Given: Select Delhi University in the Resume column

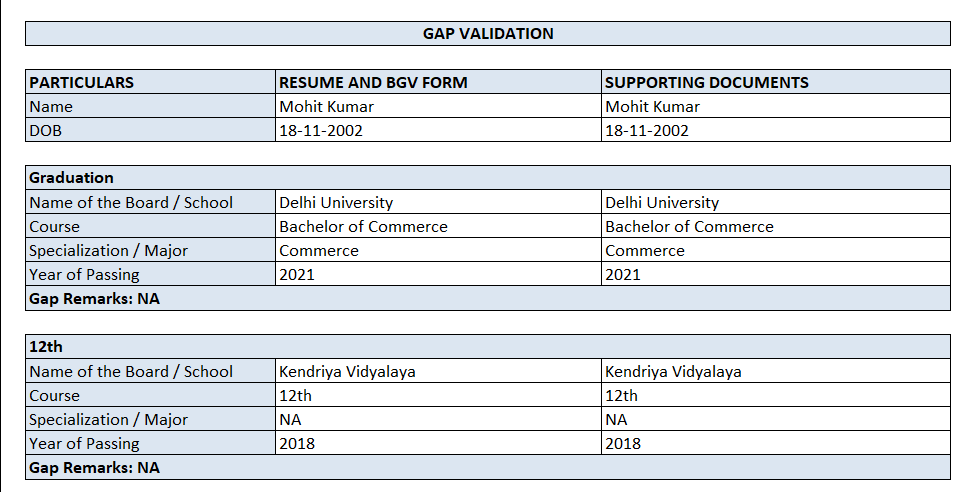Looking at the screenshot, I should [x=336, y=203].
